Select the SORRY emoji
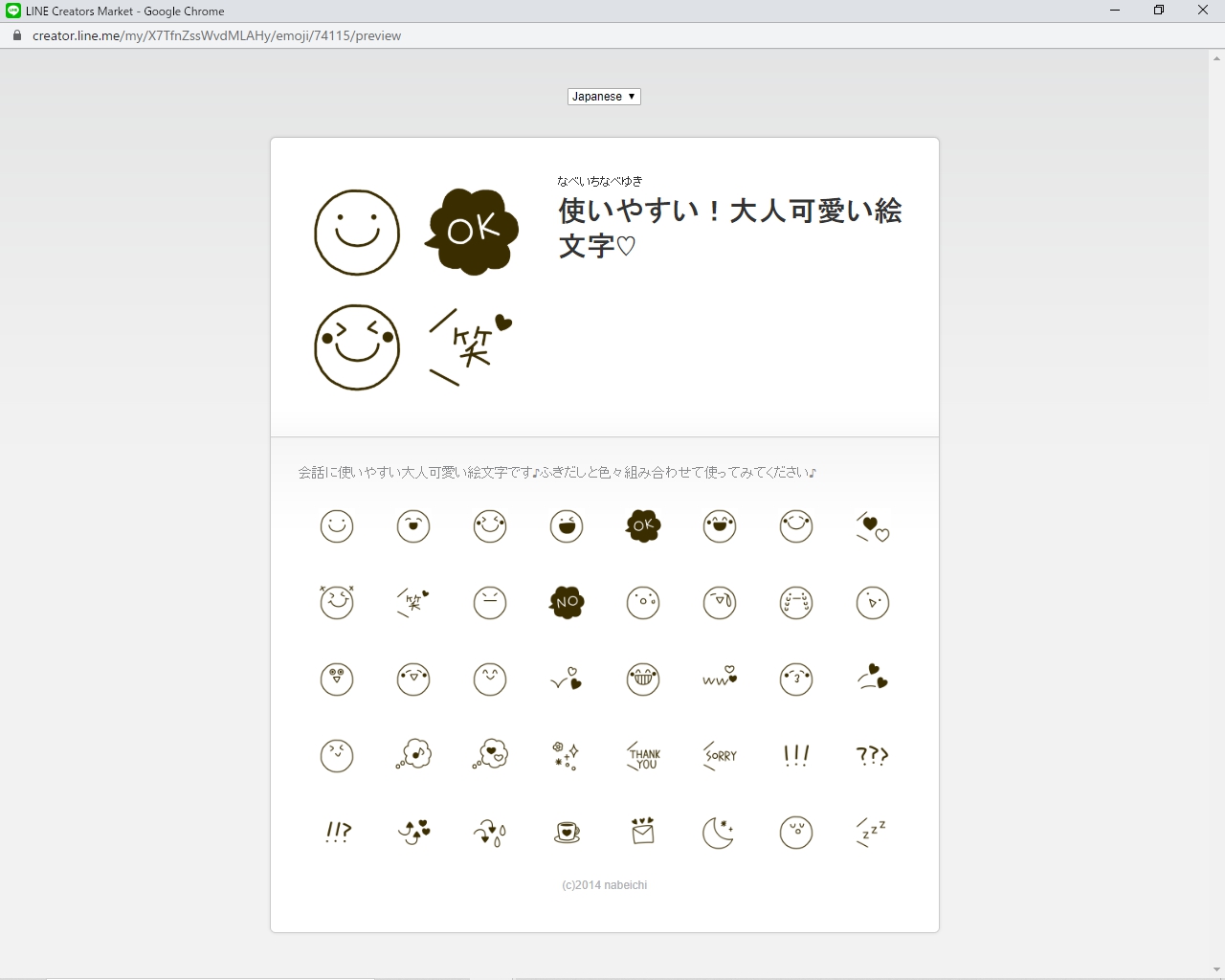 click(720, 755)
